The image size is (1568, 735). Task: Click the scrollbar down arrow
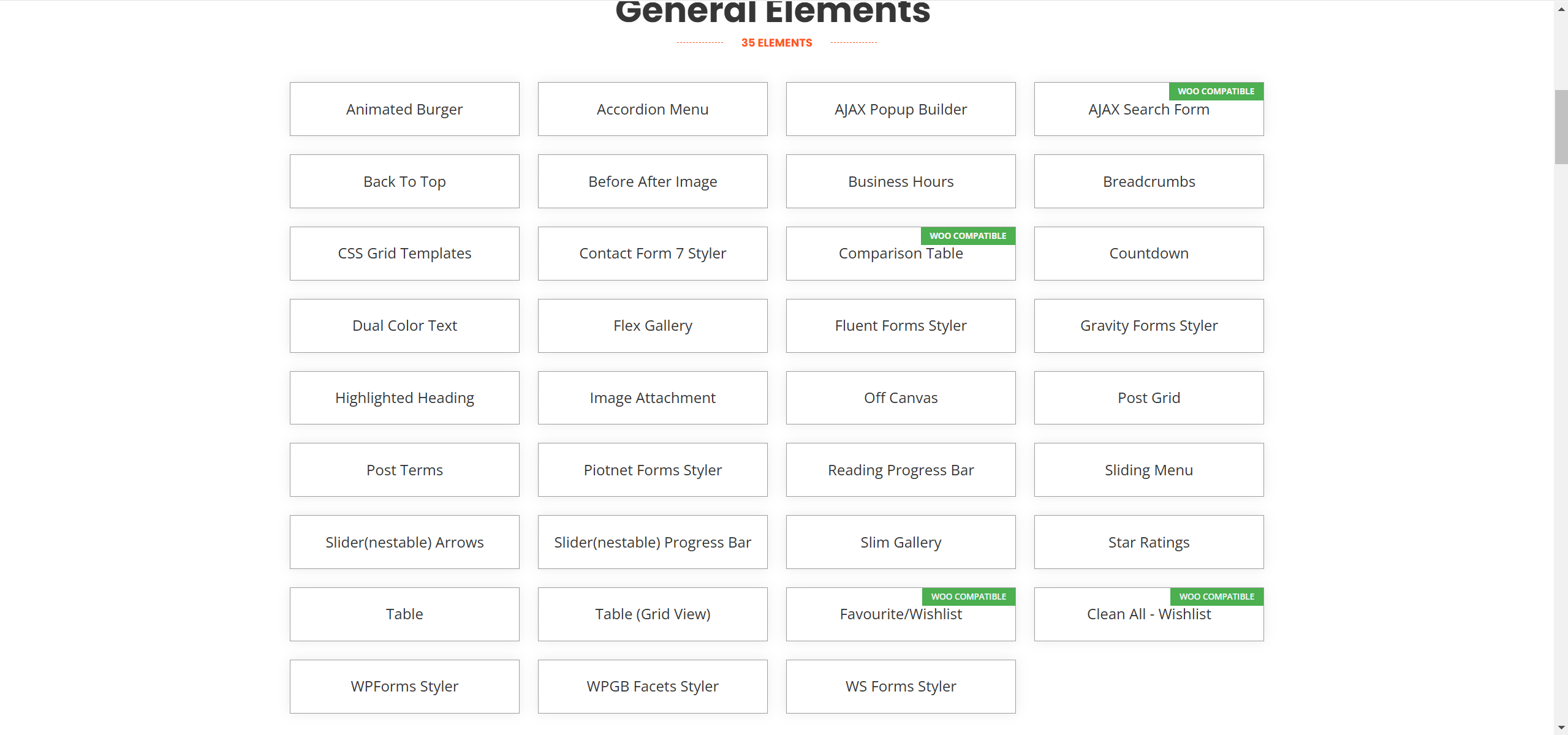click(x=1561, y=728)
